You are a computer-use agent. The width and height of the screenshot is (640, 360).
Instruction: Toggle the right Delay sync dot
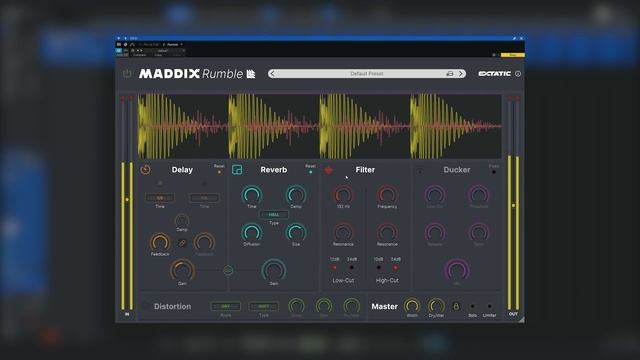[x=204, y=183]
